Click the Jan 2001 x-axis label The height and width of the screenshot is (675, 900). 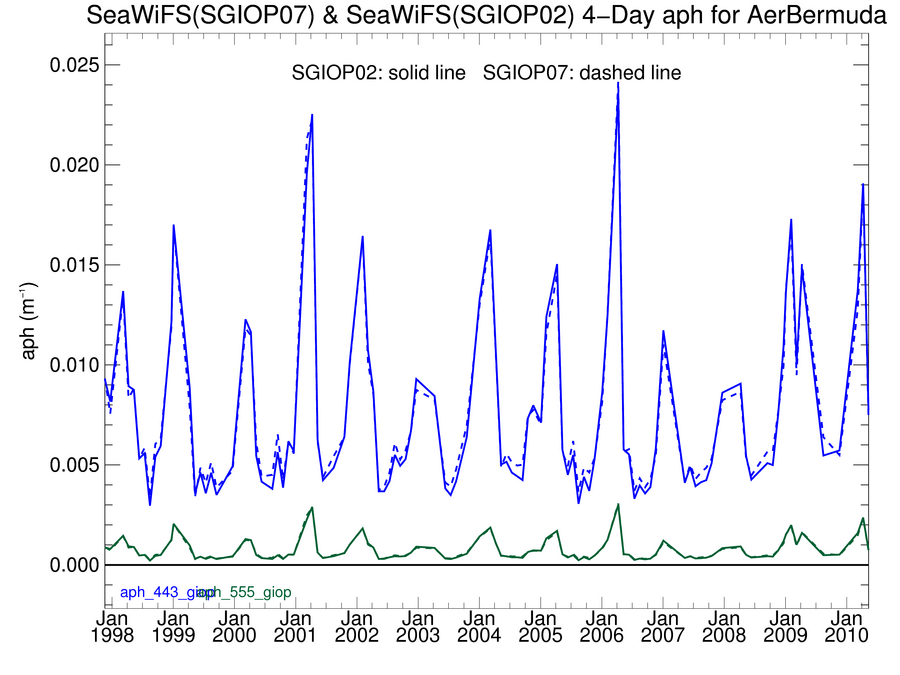pos(296,627)
